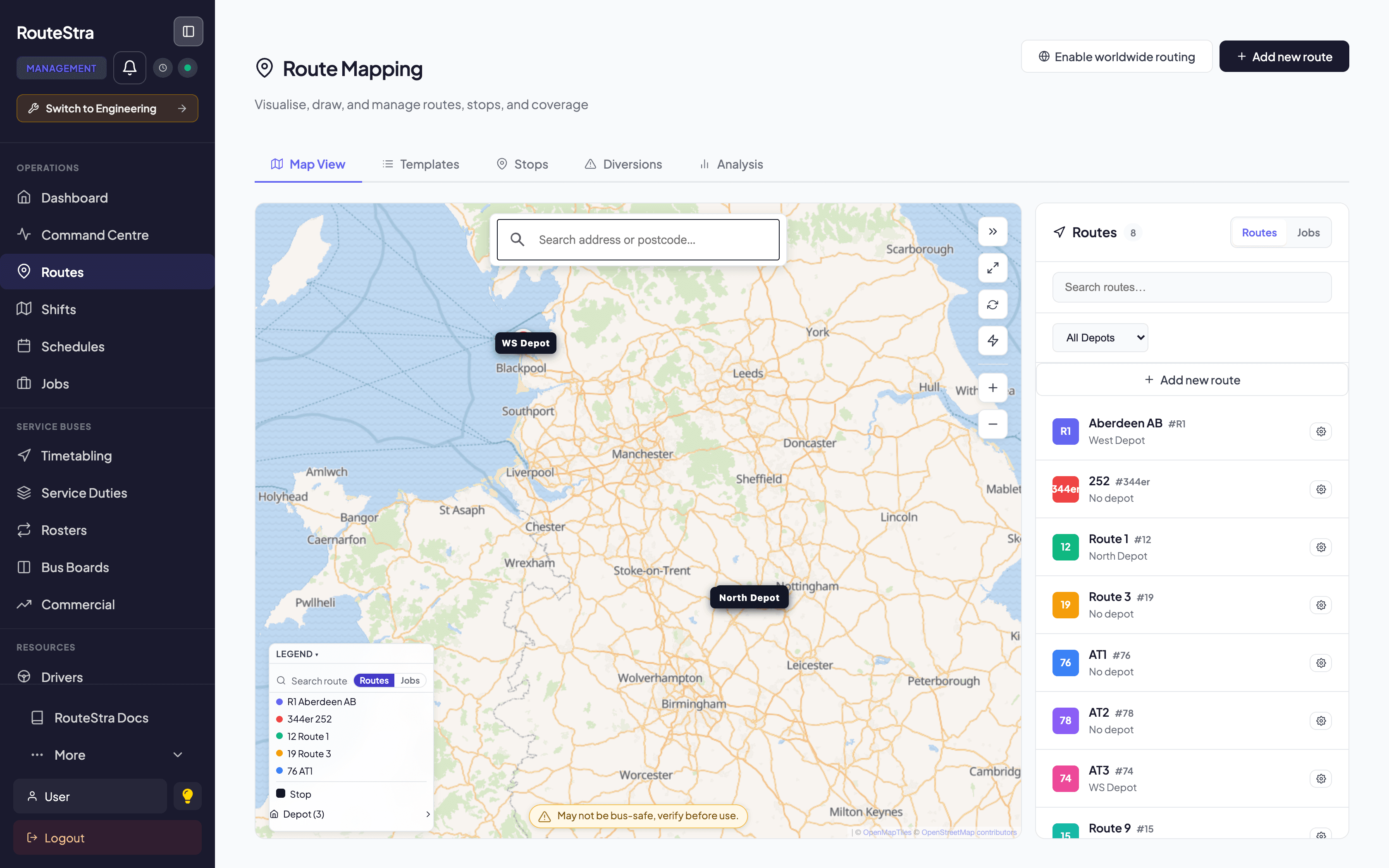Switch routes panel toggle to Routes

(x=1259, y=232)
